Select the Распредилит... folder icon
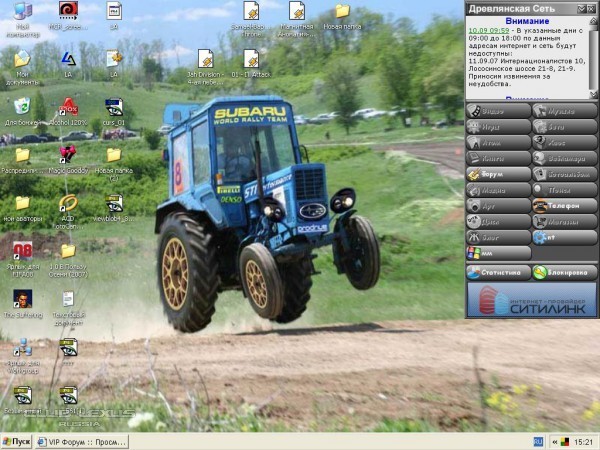The image size is (600, 450). (23, 160)
